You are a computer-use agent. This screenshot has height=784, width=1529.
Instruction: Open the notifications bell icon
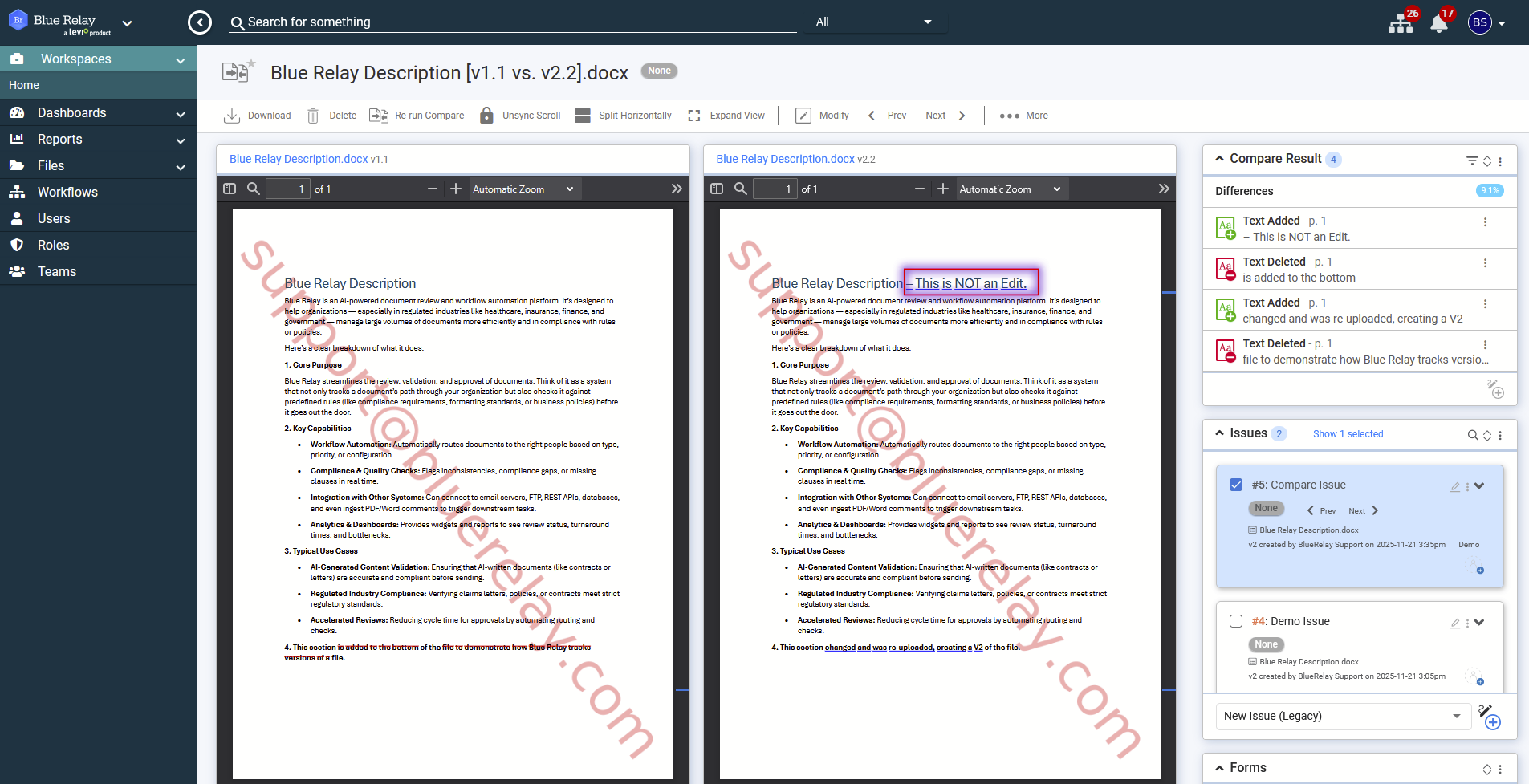[x=1439, y=22]
